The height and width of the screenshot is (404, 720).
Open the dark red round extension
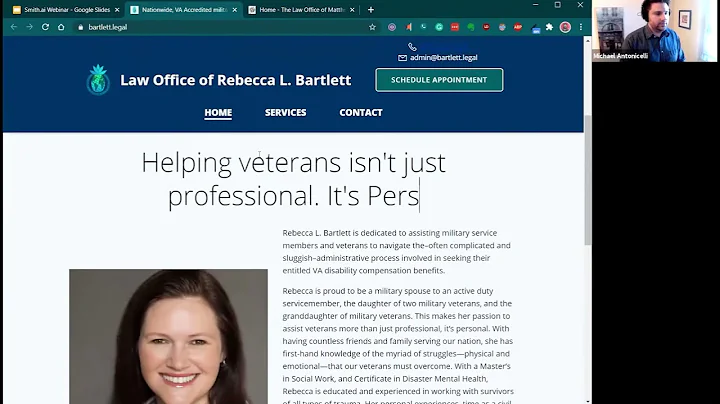pyautogui.click(x=486, y=27)
